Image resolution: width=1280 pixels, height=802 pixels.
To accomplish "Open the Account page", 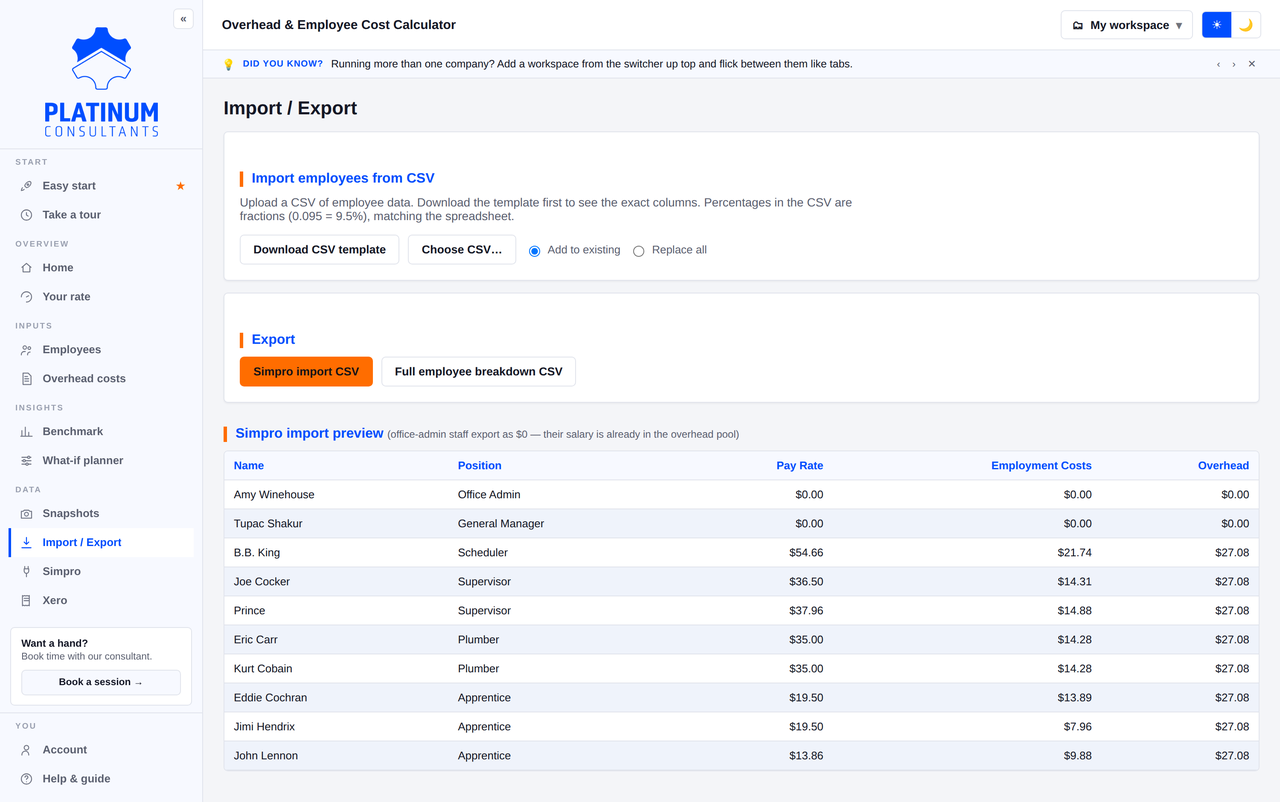I will [101, 750].
